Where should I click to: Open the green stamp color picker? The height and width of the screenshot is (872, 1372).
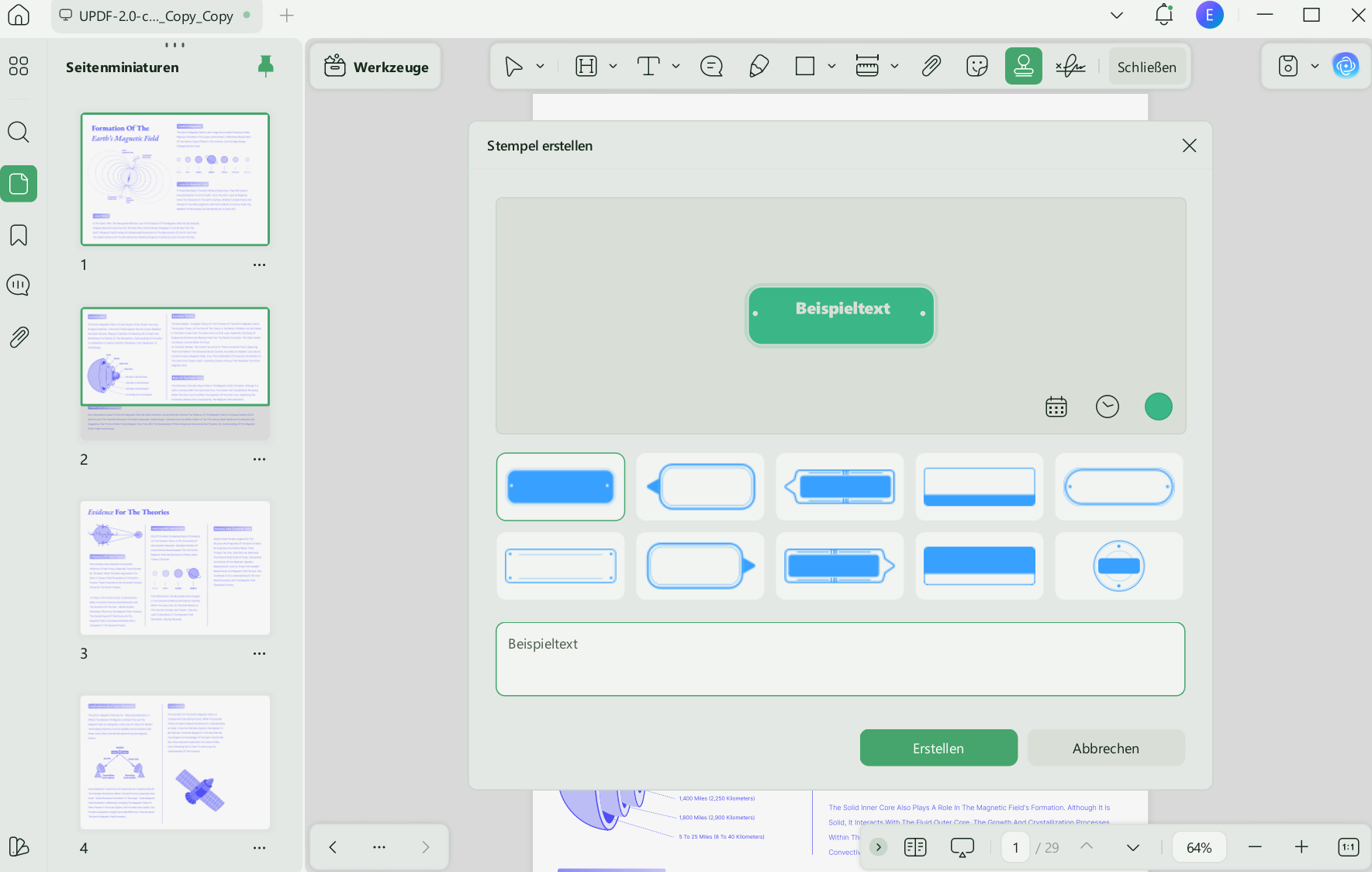[x=1159, y=407]
